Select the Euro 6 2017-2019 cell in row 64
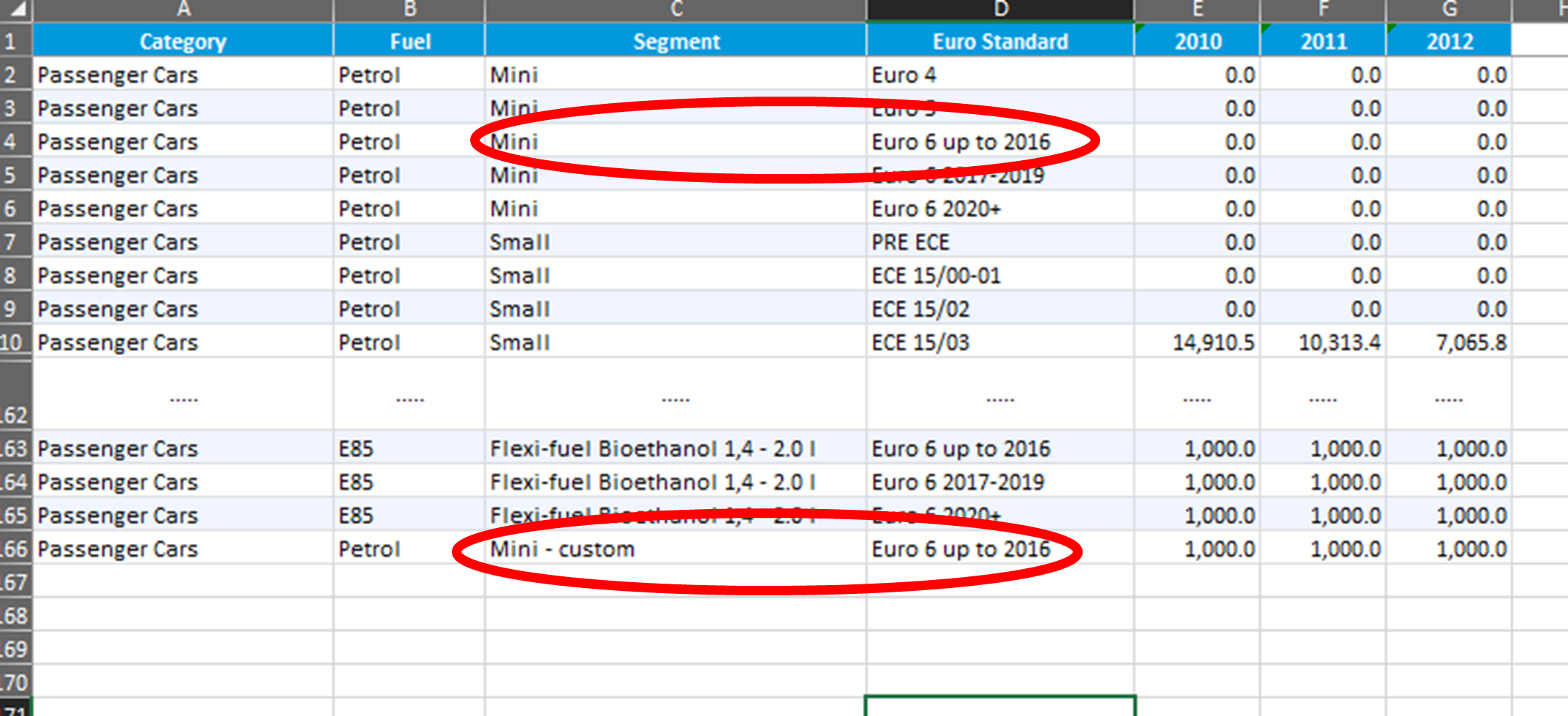The image size is (1568, 716). (x=958, y=483)
